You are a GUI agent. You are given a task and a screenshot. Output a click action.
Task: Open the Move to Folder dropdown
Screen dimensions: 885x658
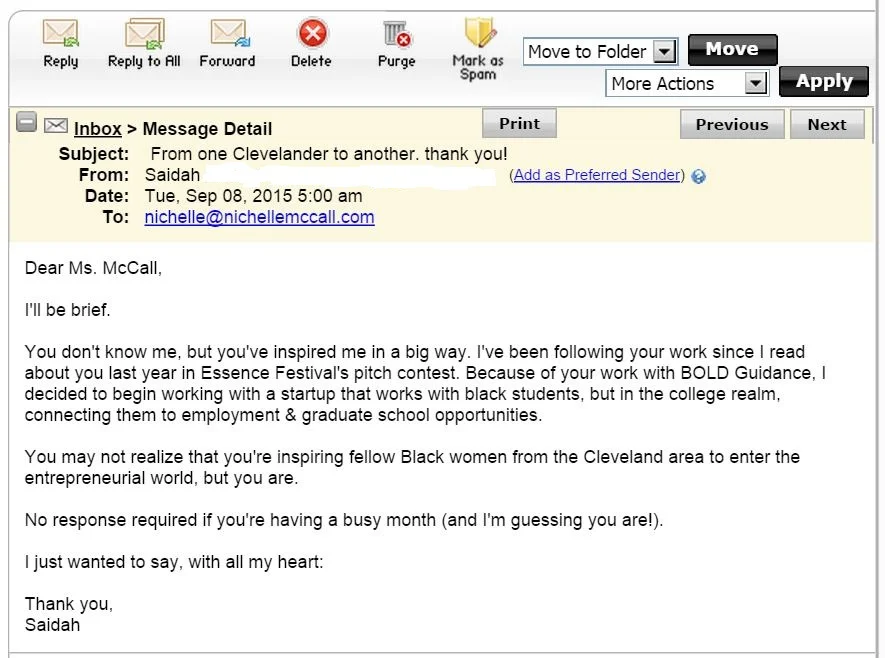[664, 51]
